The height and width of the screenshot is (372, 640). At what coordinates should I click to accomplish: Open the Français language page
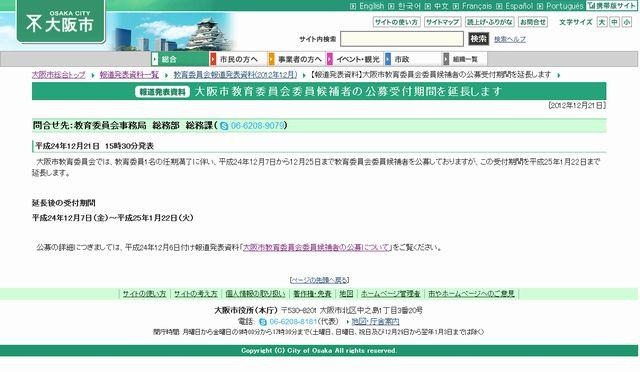point(476,6)
